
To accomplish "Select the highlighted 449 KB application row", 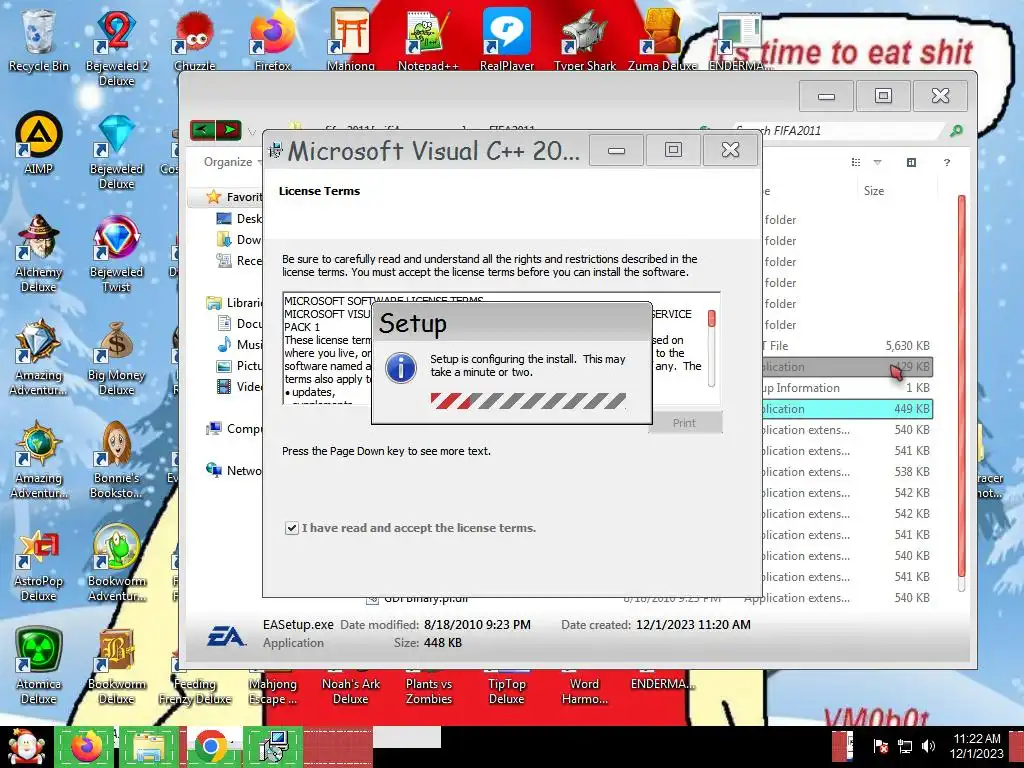I will point(846,409).
